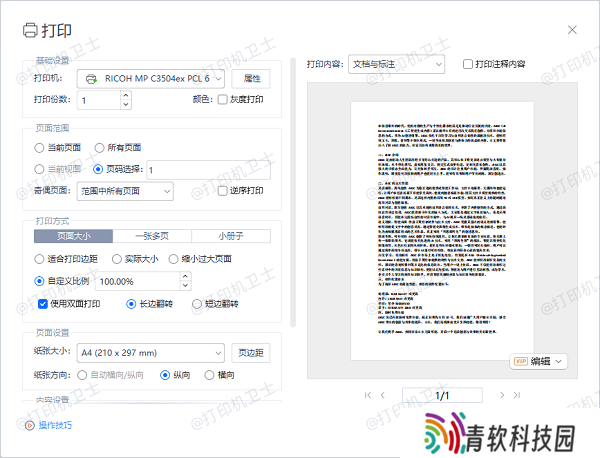The width and height of the screenshot is (600, 458).
Task: Open the 打印机 printer dropdown
Action: 151,79
